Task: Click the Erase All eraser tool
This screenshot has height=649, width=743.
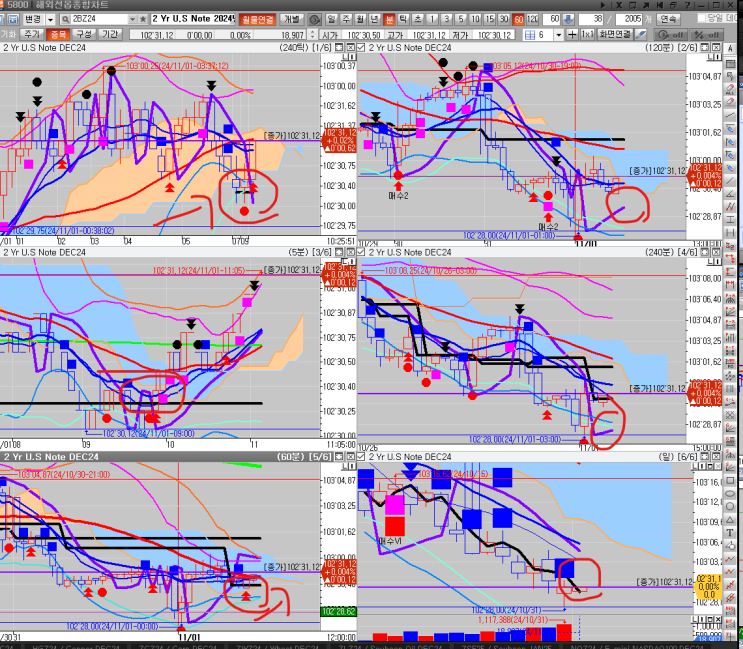Action: coord(730,89)
